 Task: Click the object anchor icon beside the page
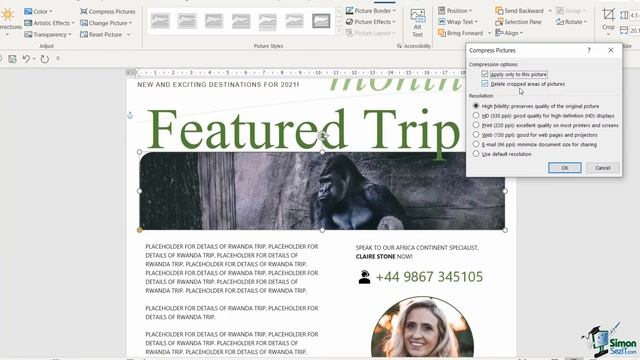(x=130, y=116)
